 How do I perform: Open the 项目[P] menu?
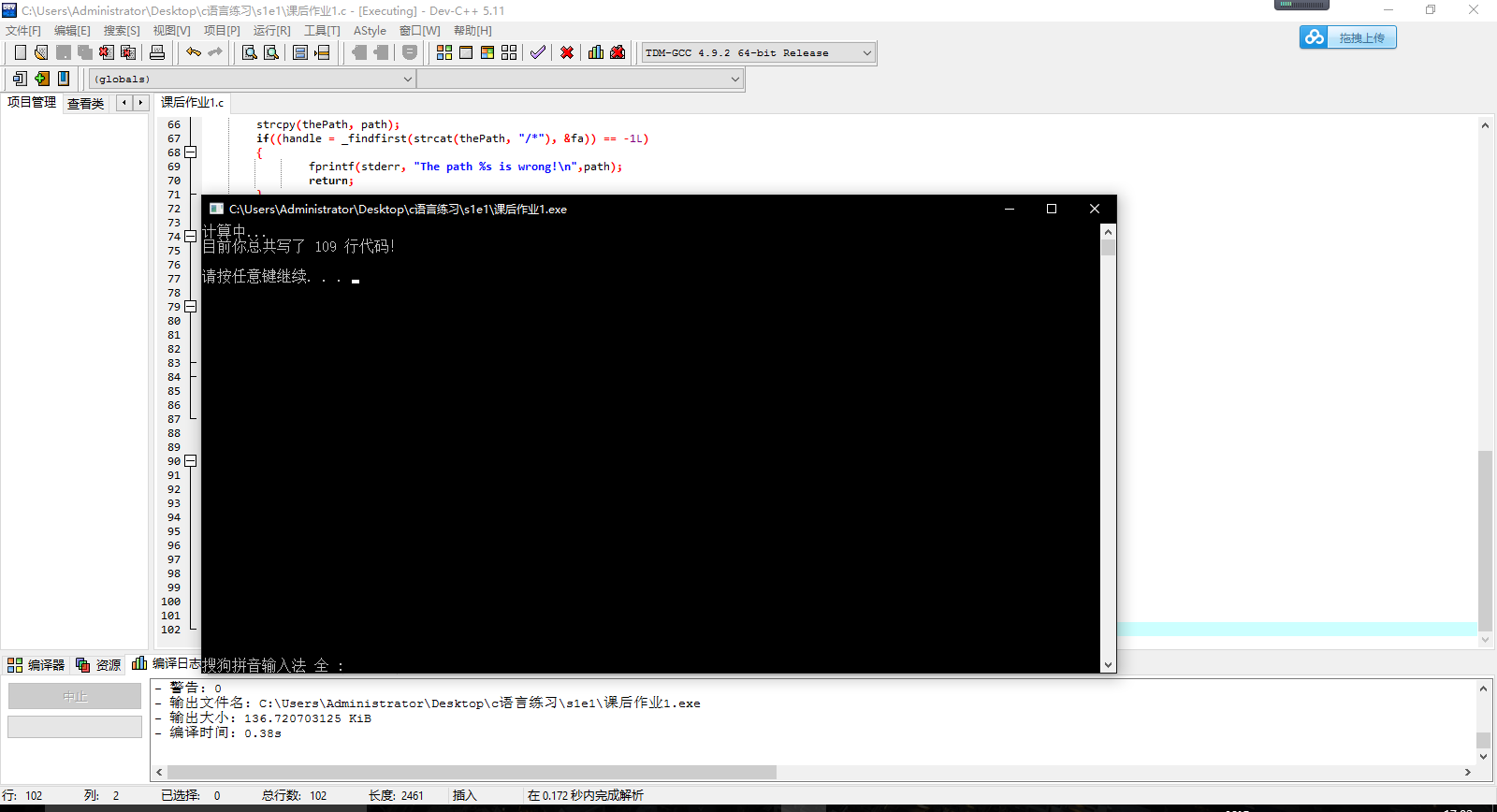[x=222, y=31]
